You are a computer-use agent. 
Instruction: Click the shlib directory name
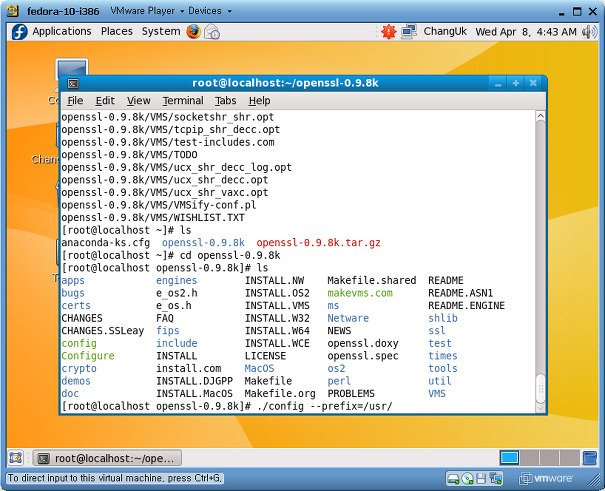(x=443, y=318)
